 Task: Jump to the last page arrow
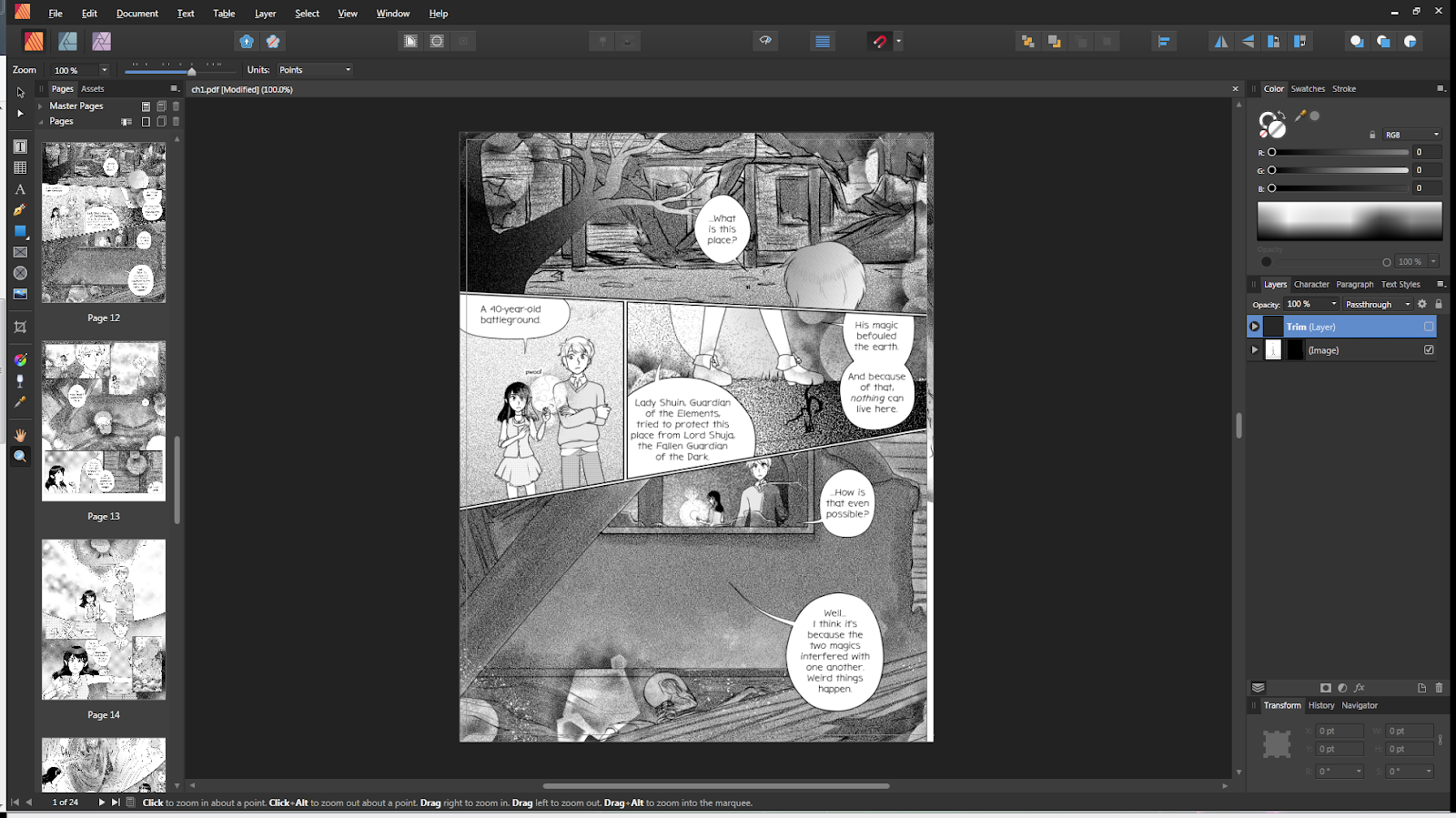tap(116, 803)
